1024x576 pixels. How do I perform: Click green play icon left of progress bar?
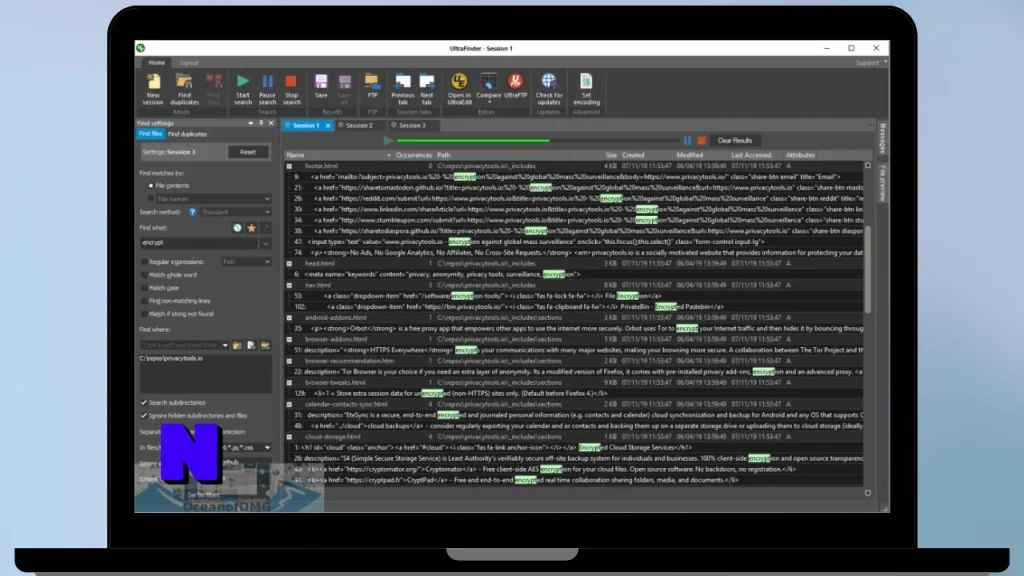point(389,140)
